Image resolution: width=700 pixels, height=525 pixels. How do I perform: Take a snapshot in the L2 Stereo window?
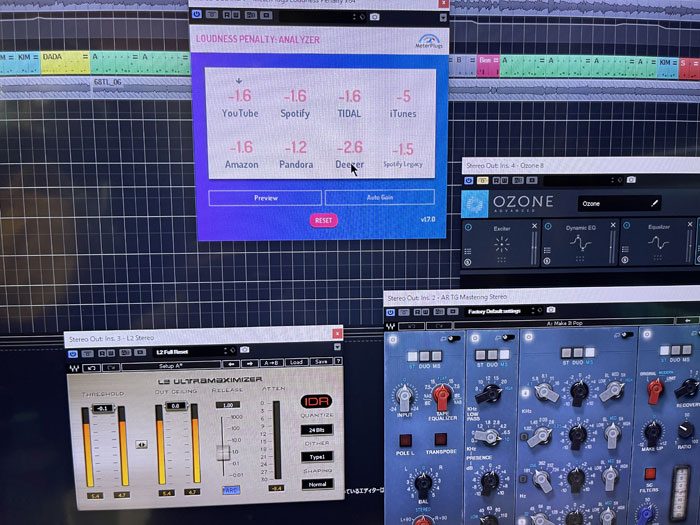tap(244, 350)
